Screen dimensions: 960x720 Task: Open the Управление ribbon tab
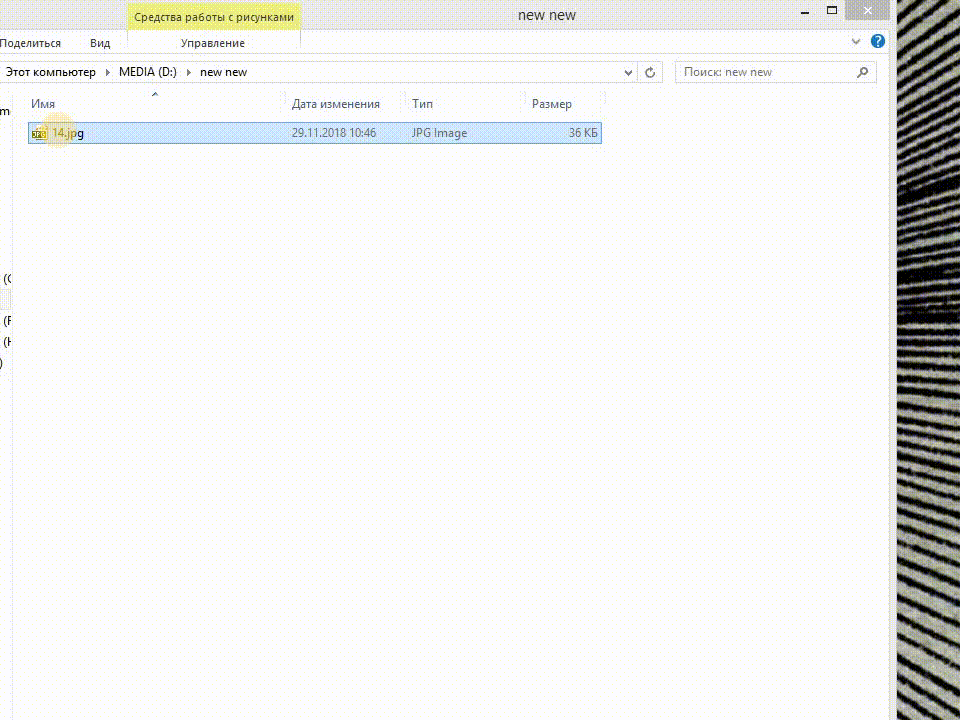(x=212, y=43)
